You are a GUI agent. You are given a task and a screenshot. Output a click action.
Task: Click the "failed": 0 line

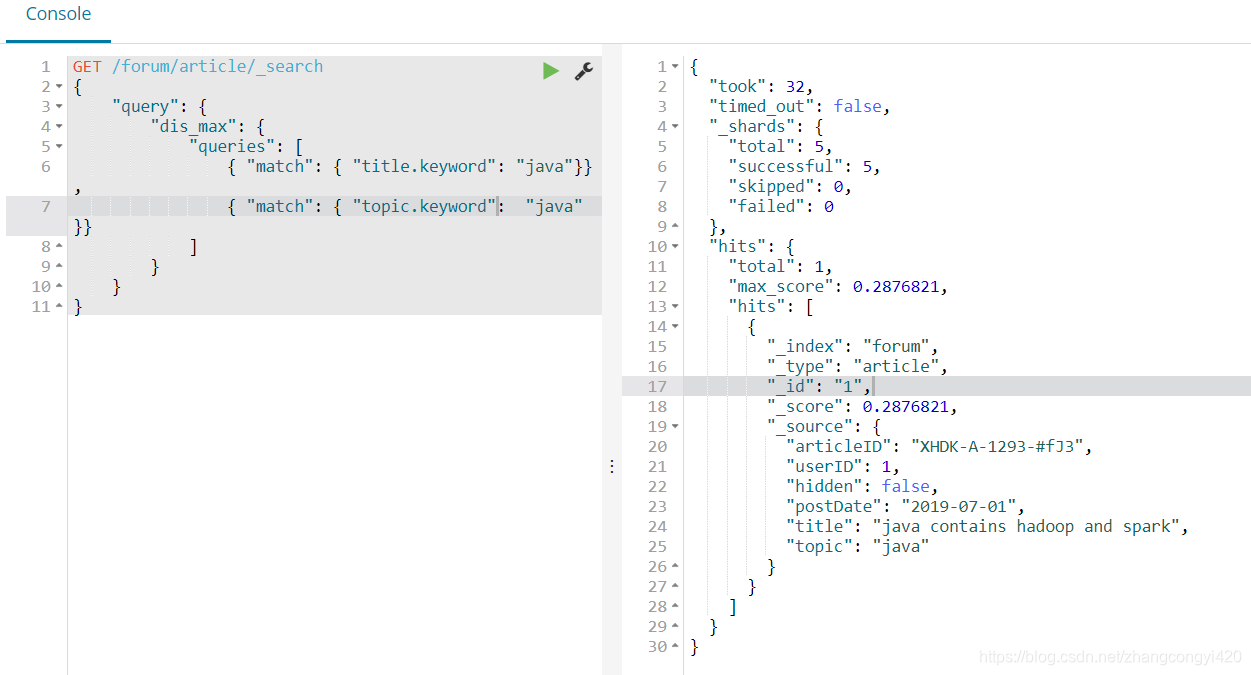tap(780, 206)
